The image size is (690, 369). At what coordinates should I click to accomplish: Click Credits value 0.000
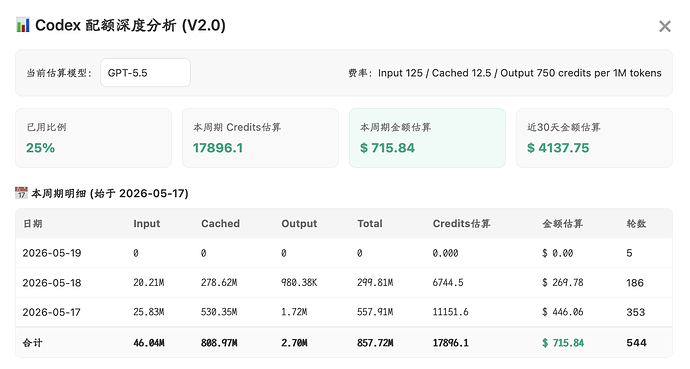pos(445,253)
